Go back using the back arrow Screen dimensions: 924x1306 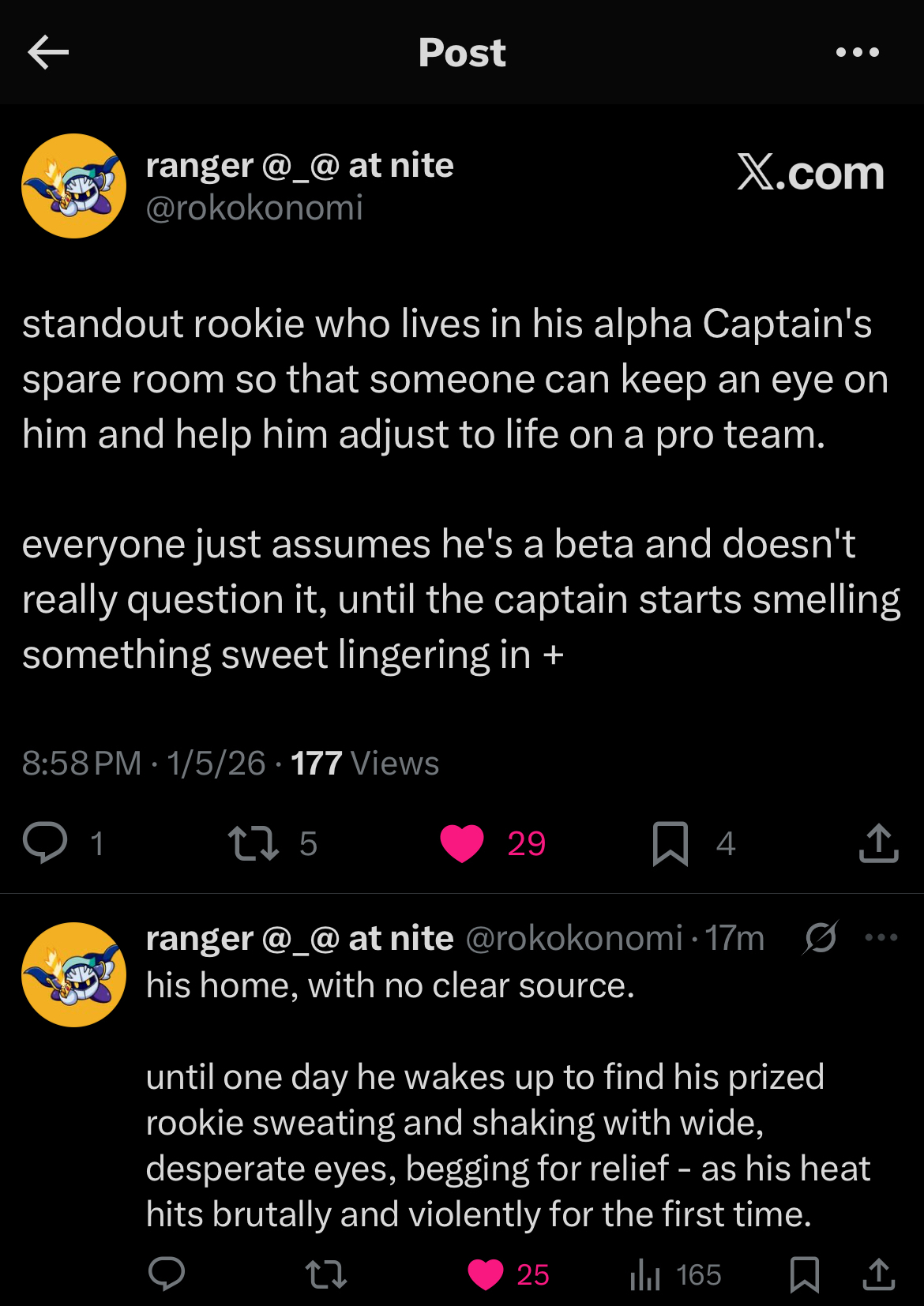[47, 53]
